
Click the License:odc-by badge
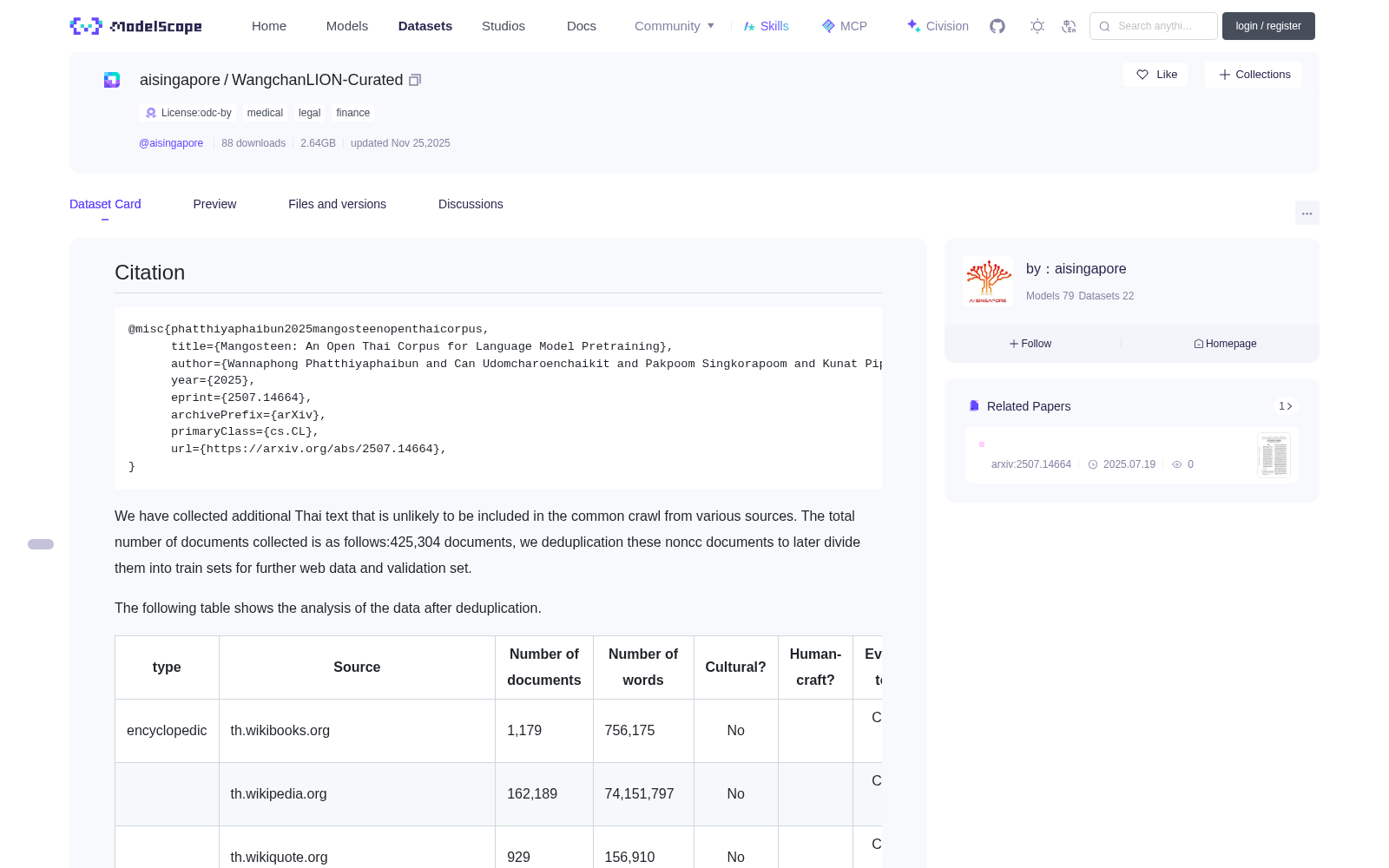[188, 113]
